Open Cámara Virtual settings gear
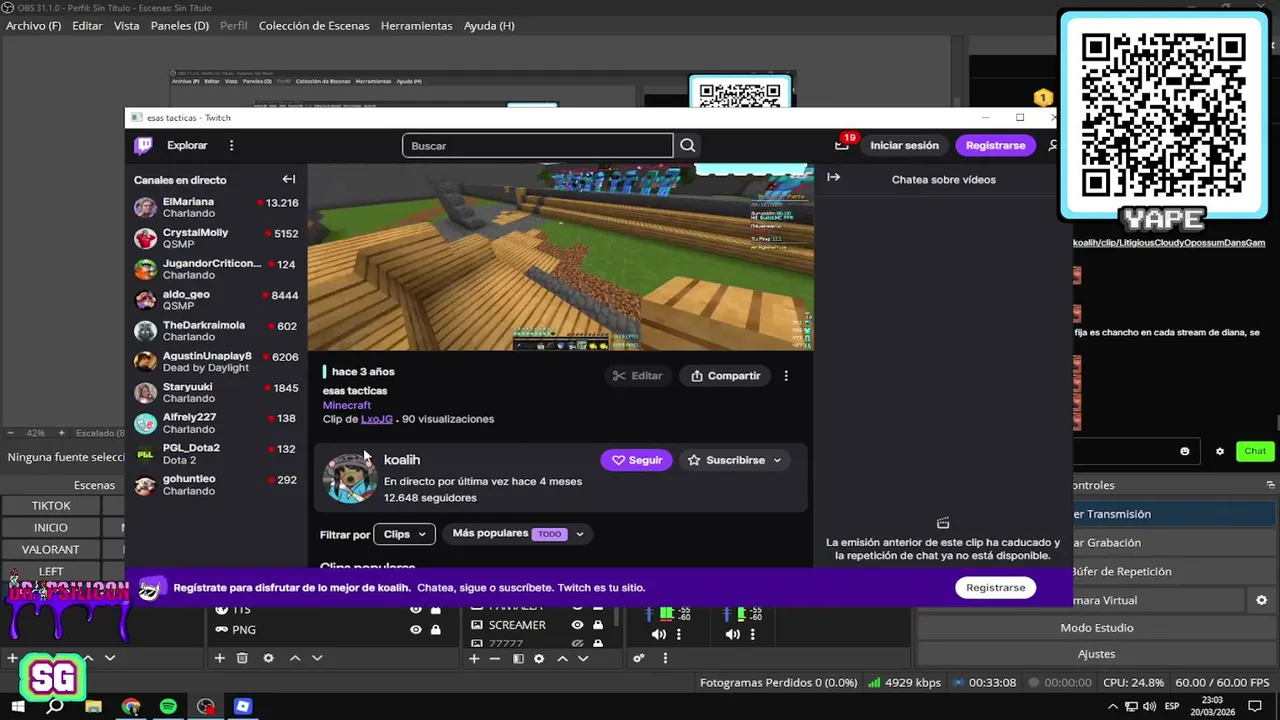The height and width of the screenshot is (720, 1280). pos(1261,600)
